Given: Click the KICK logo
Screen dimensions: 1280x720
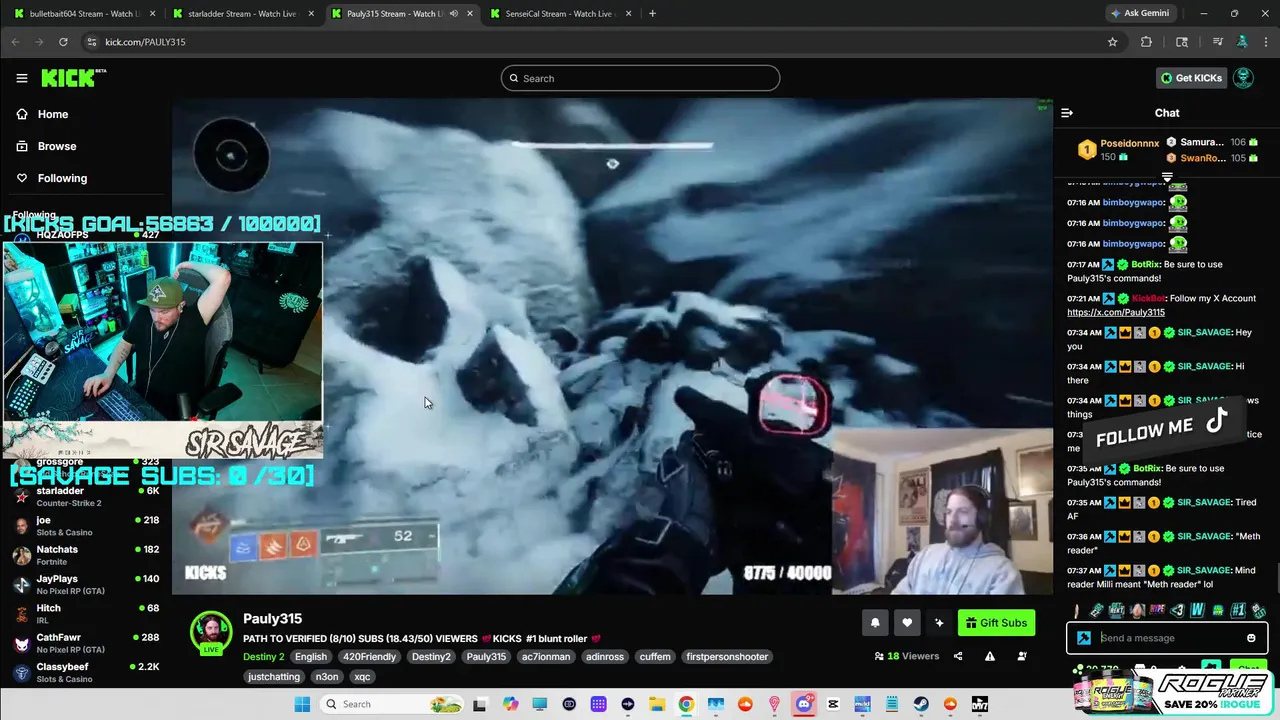Looking at the screenshot, I should tap(73, 78).
